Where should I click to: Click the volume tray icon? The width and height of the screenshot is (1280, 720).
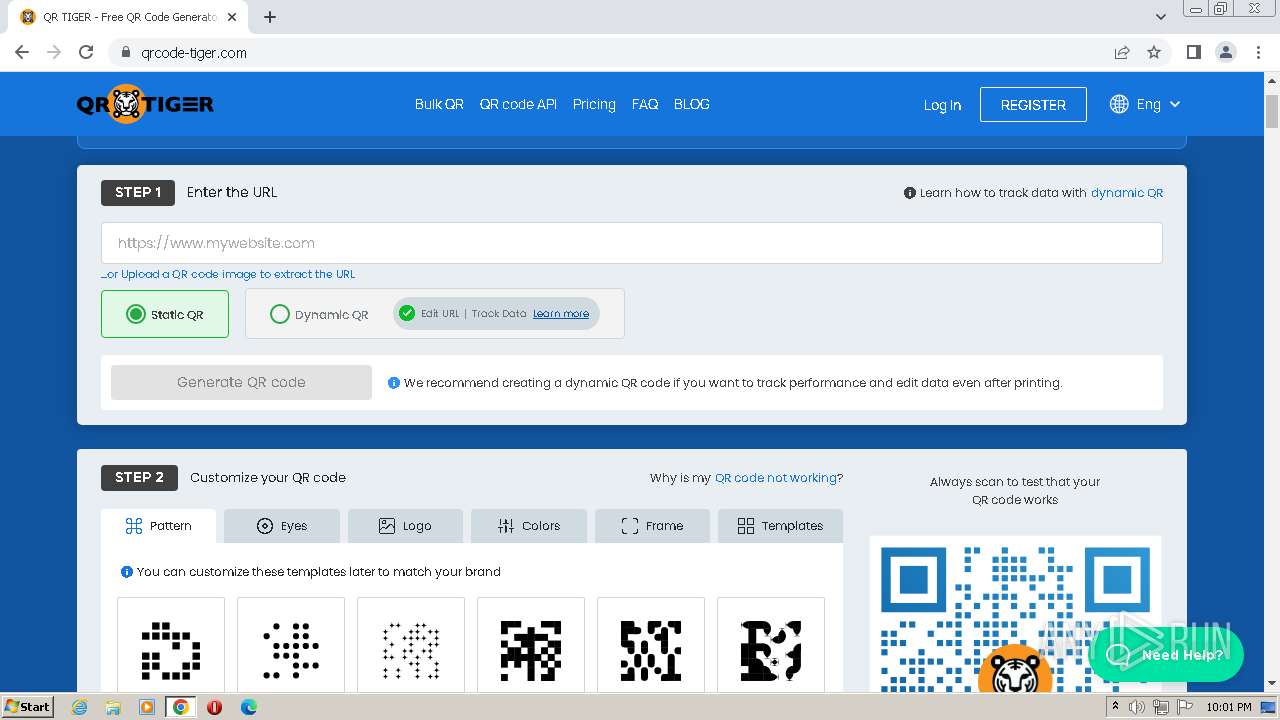click(1137, 707)
